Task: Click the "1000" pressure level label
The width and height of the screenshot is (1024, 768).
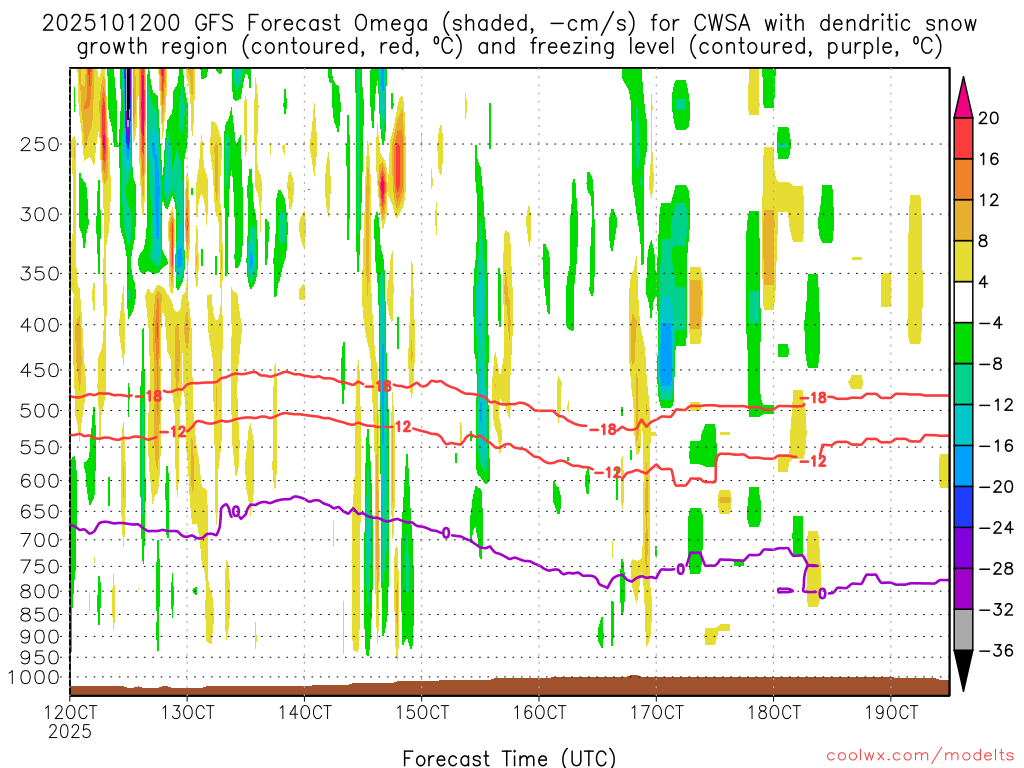Action: click(x=35, y=678)
